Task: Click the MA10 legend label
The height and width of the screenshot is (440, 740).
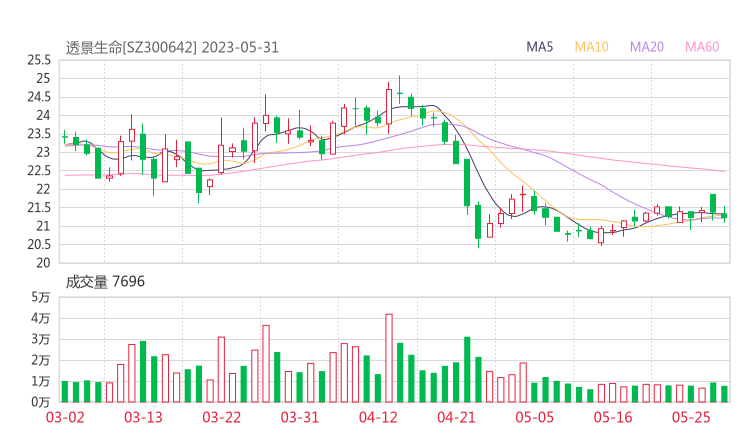Action: [x=591, y=47]
